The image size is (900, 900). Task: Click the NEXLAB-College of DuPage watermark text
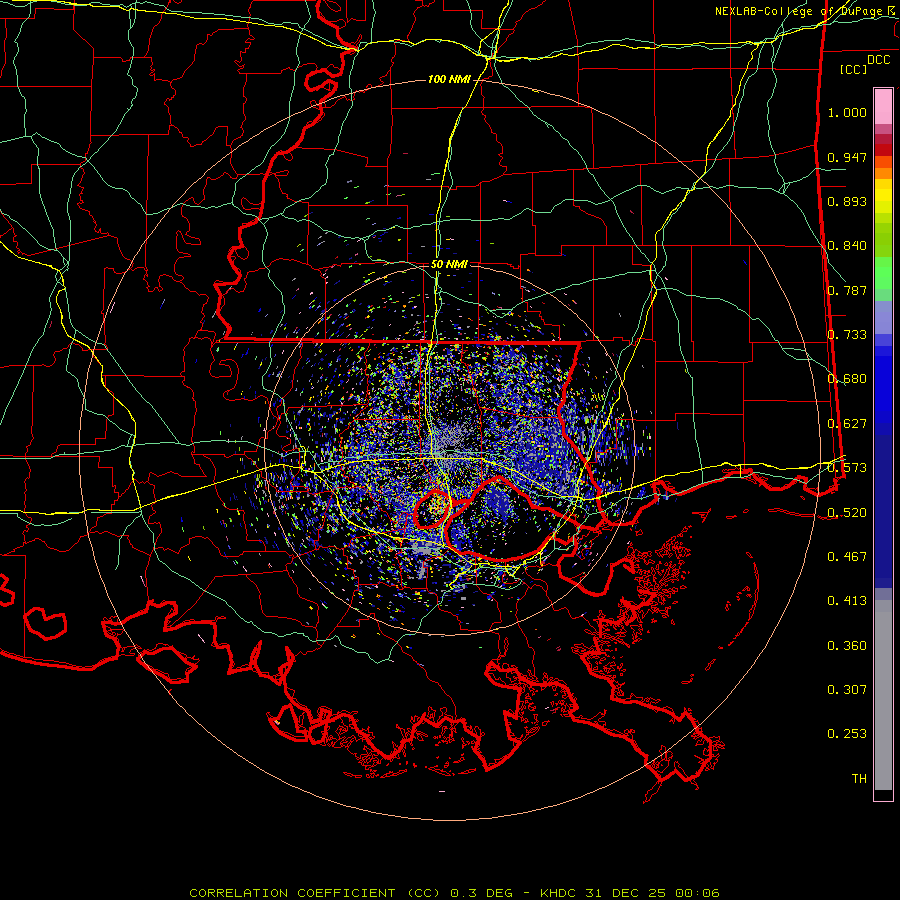point(799,11)
